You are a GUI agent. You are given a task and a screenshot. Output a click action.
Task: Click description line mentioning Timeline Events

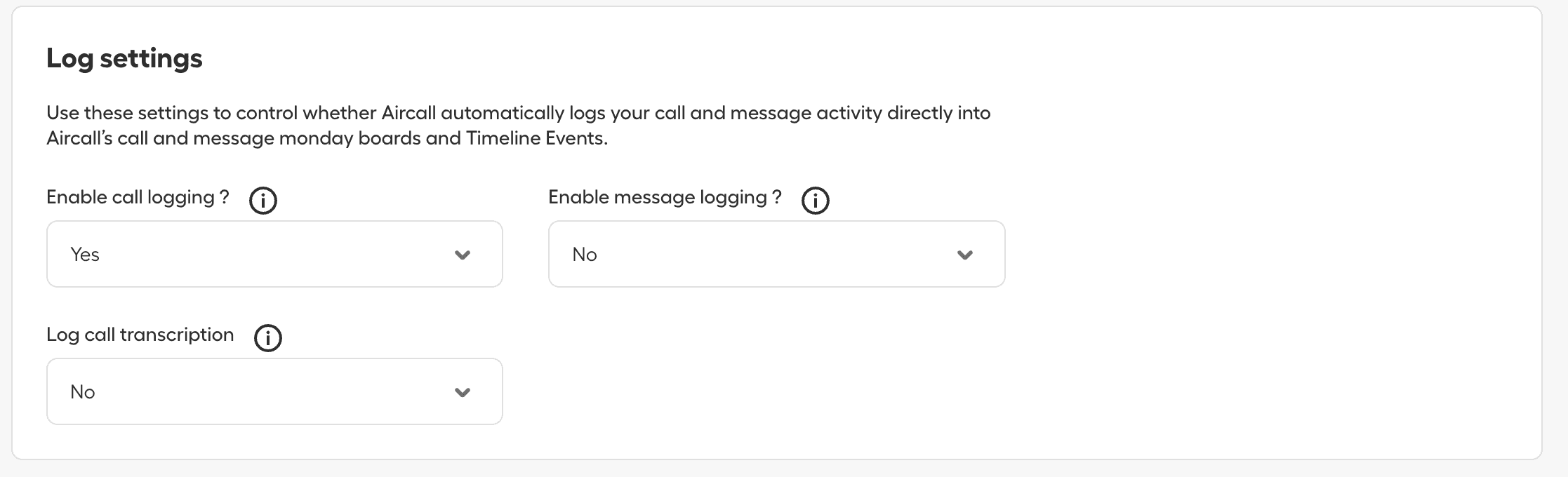pos(326,138)
